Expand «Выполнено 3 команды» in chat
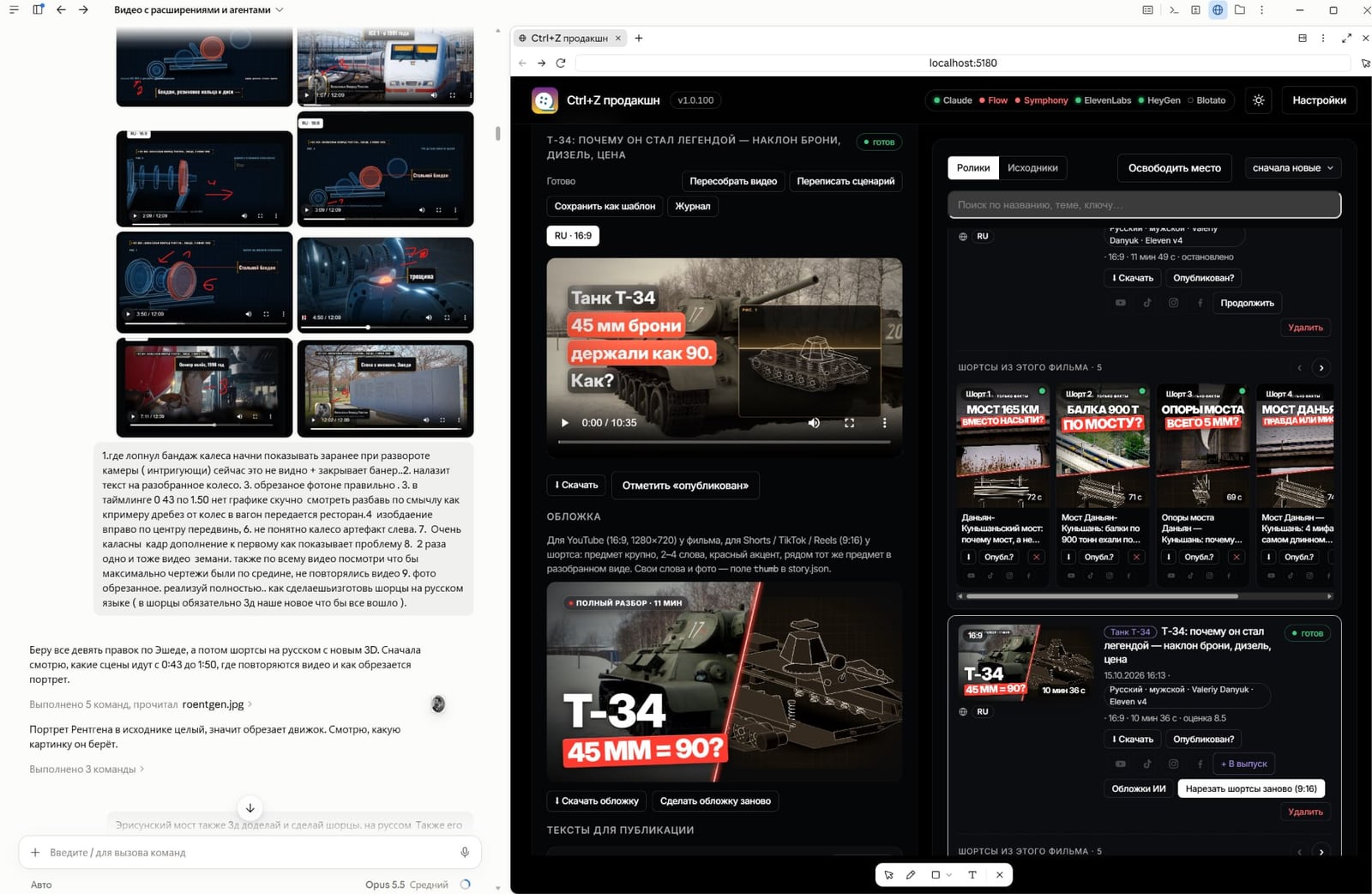The image size is (1372, 894). click(x=87, y=770)
